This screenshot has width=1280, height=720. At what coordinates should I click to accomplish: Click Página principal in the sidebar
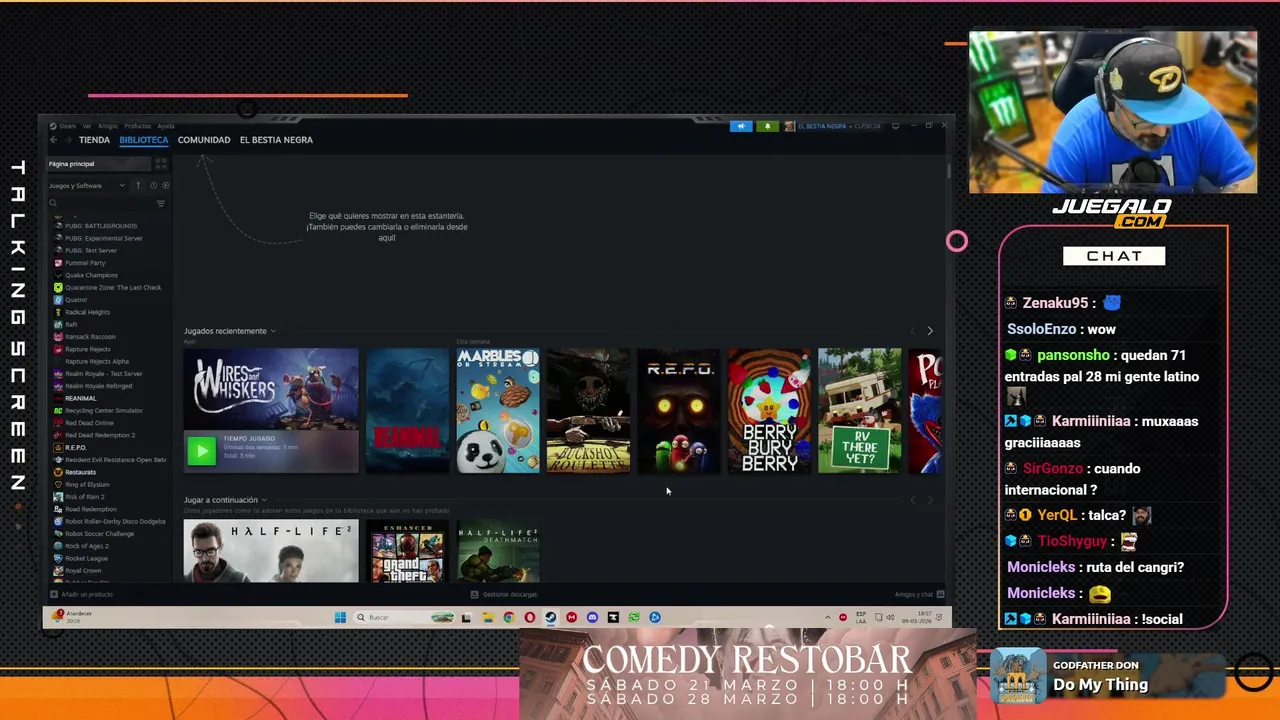99,164
